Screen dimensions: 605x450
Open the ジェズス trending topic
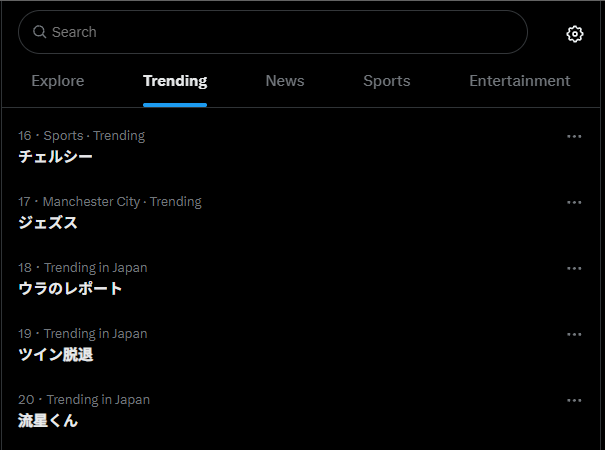click(x=48, y=223)
